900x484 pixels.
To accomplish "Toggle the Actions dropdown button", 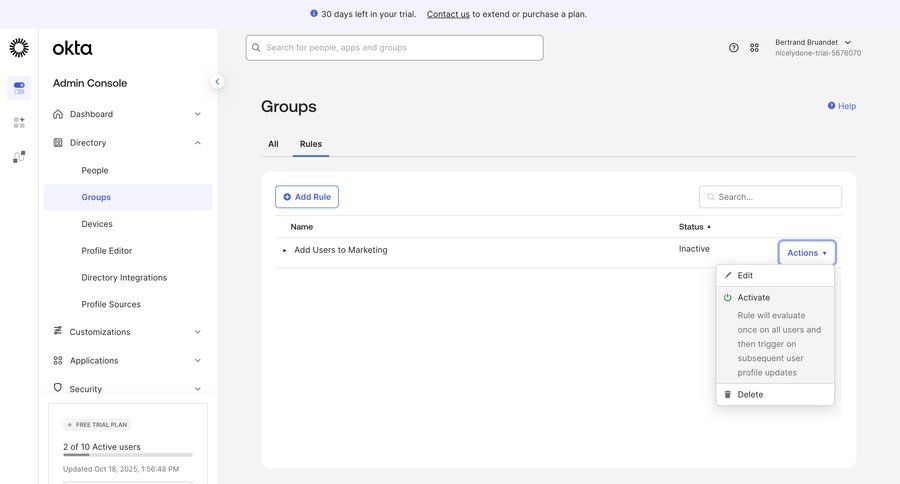I will coord(806,253).
